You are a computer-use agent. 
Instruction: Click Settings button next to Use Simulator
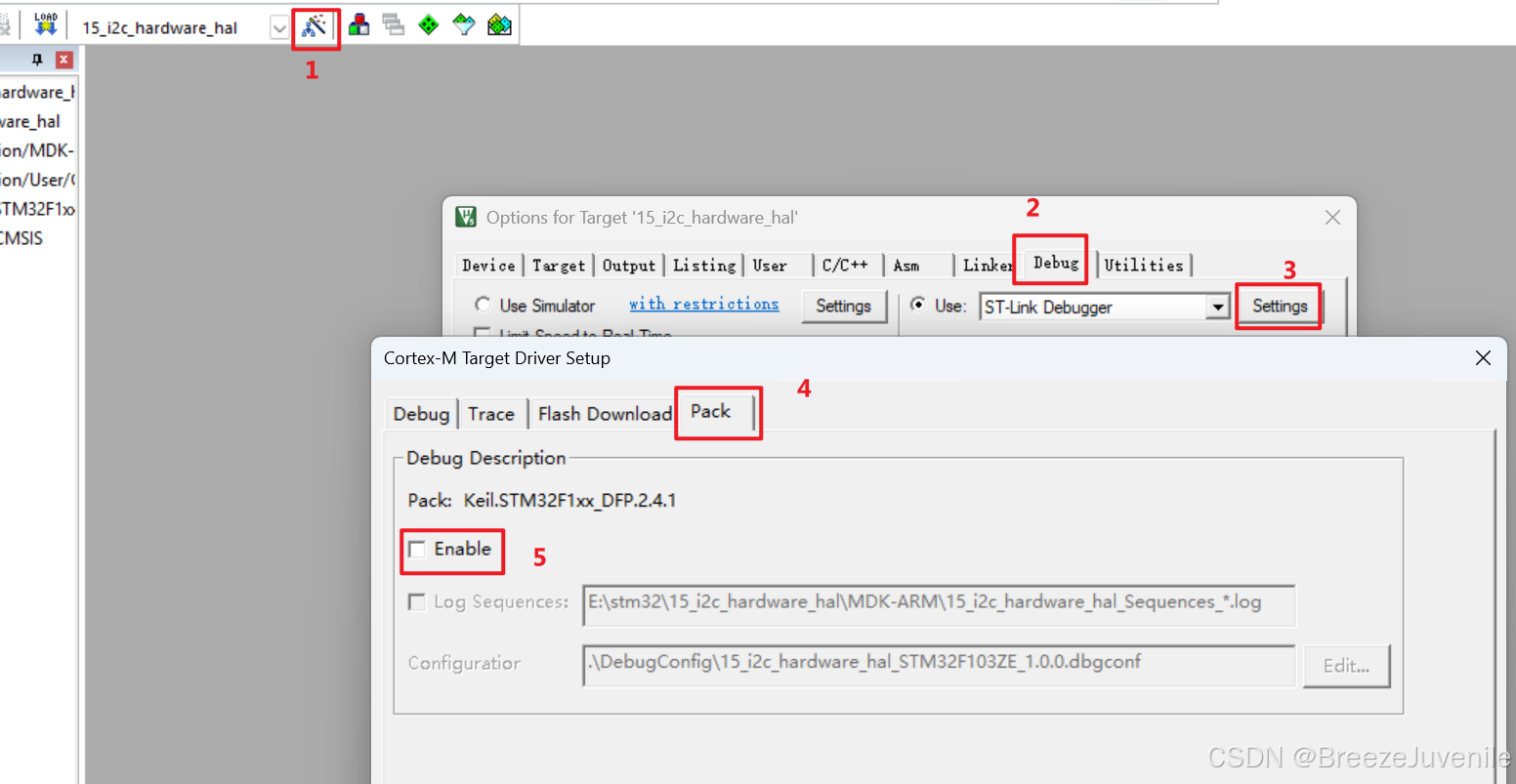tap(843, 307)
